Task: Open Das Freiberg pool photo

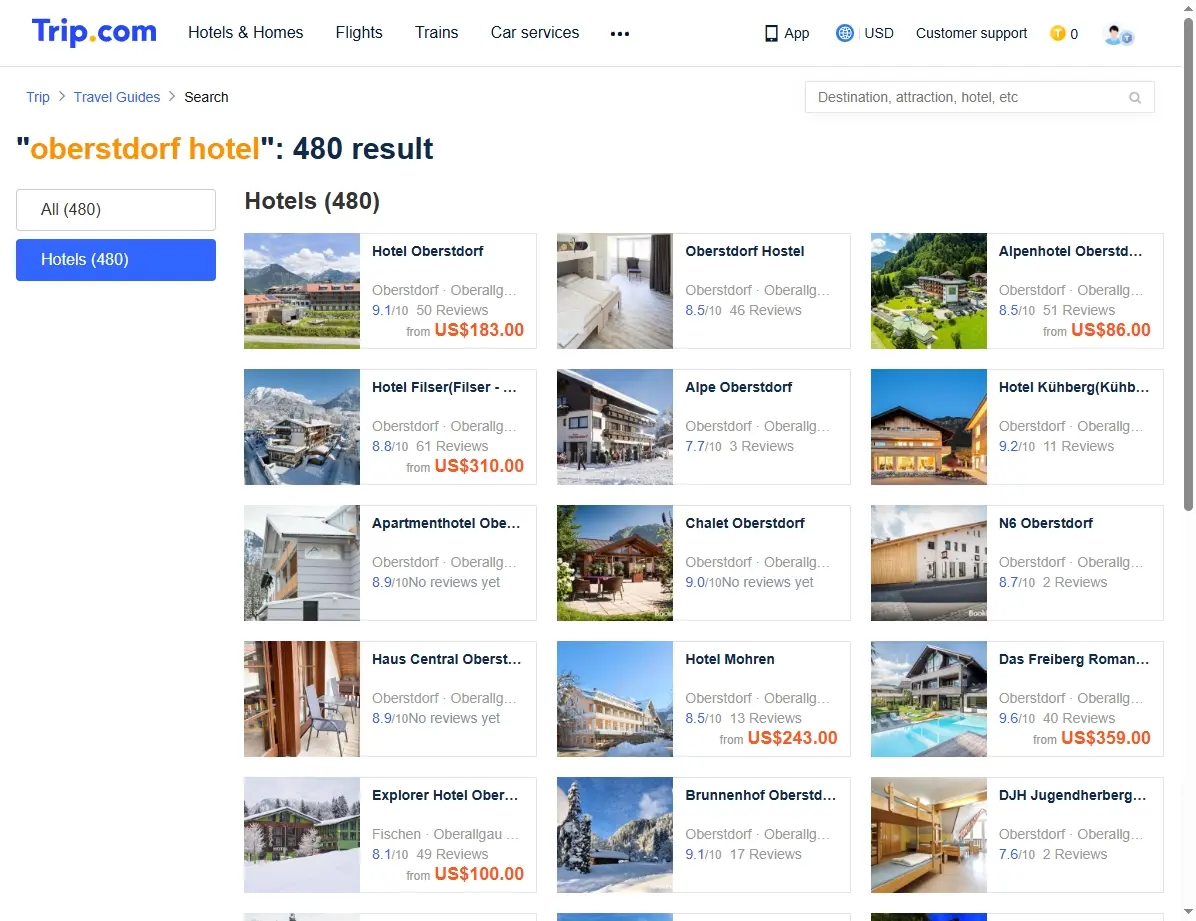Action: [x=928, y=698]
